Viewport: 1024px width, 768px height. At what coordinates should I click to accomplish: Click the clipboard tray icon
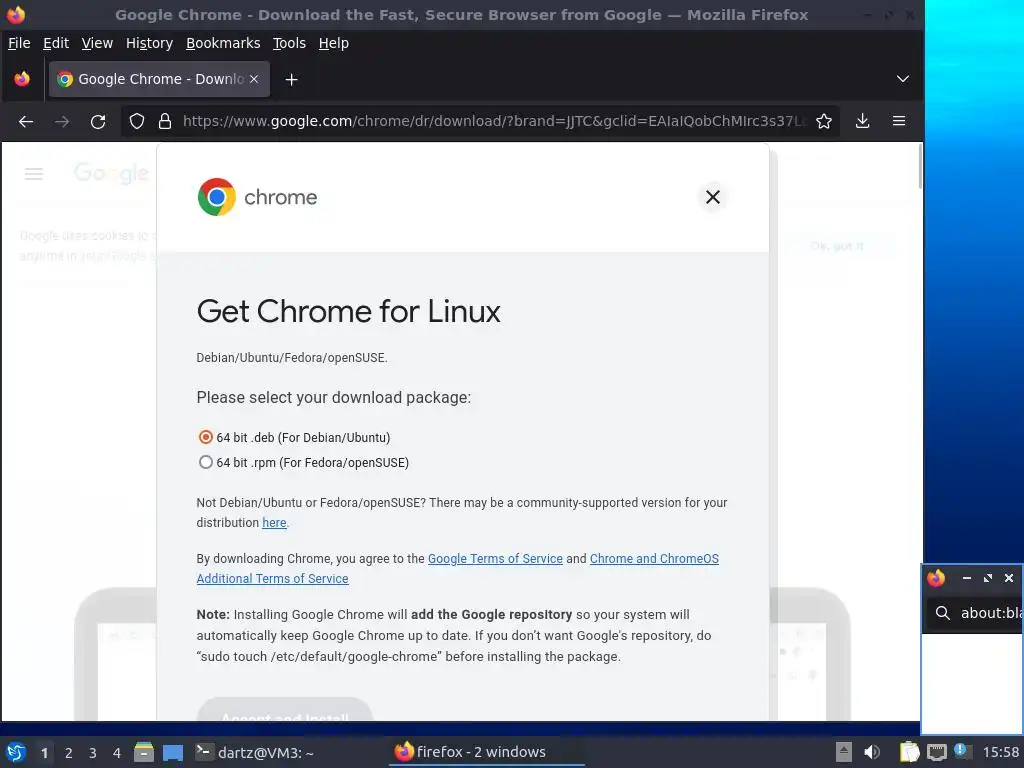click(x=909, y=752)
